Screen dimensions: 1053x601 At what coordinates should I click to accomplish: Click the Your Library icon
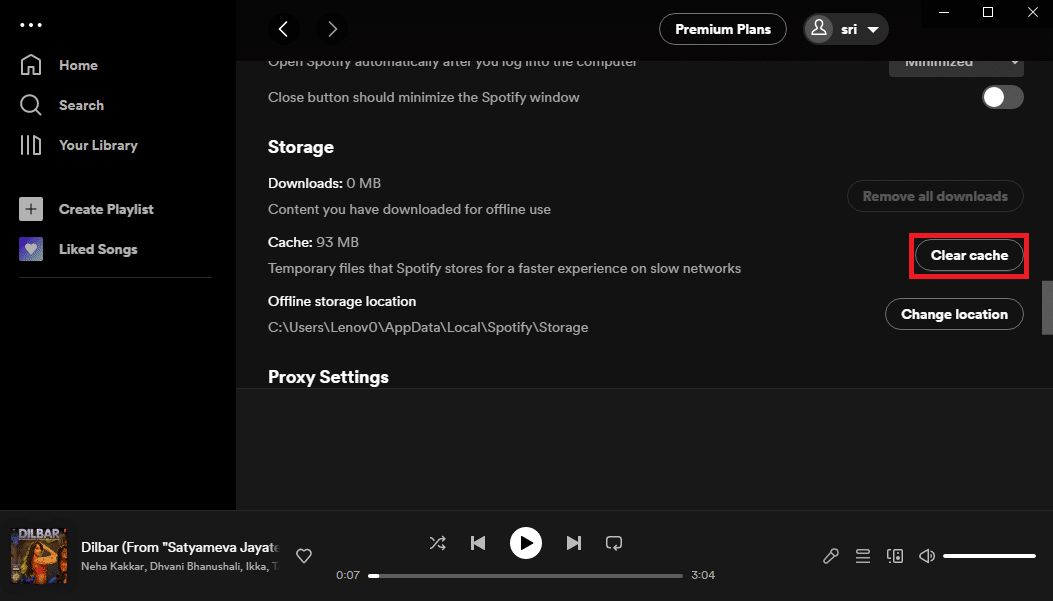pos(31,145)
